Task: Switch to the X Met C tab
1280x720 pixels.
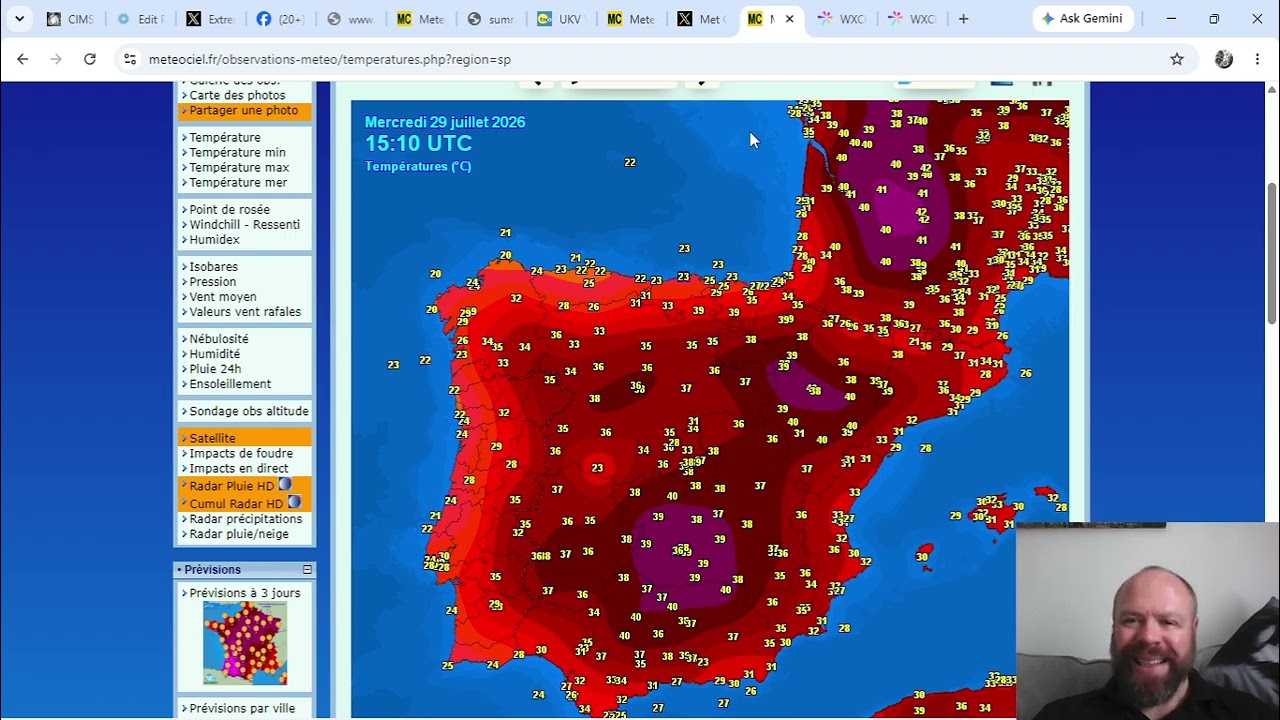Action: click(x=700, y=18)
